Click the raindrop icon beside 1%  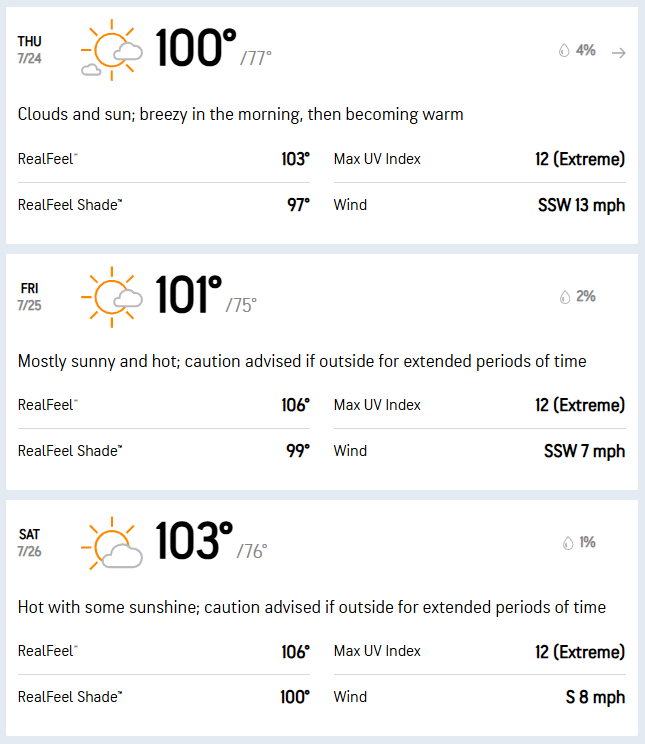(x=568, y=543)
